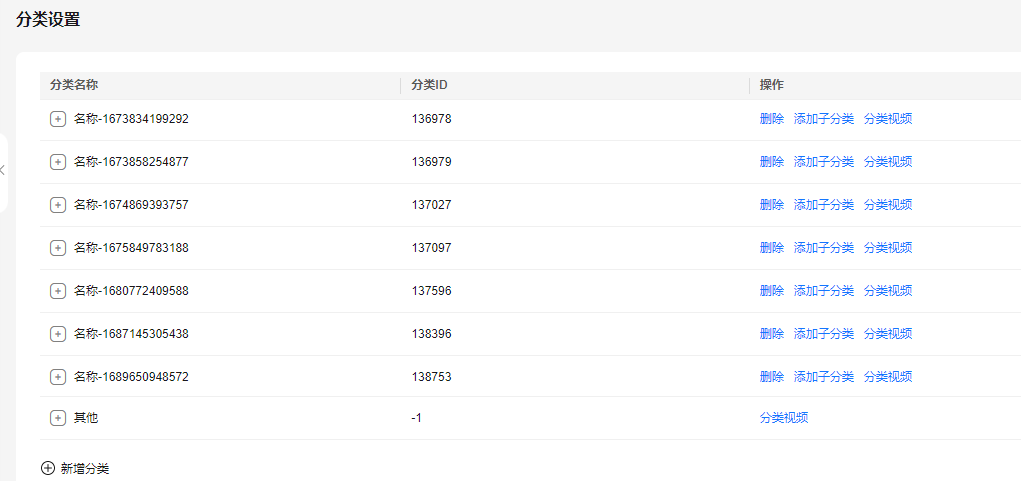Expand category 名称-1680772409588
Image resolution: width=1021 pixels, height=481 pixels.
coord(58,291)
